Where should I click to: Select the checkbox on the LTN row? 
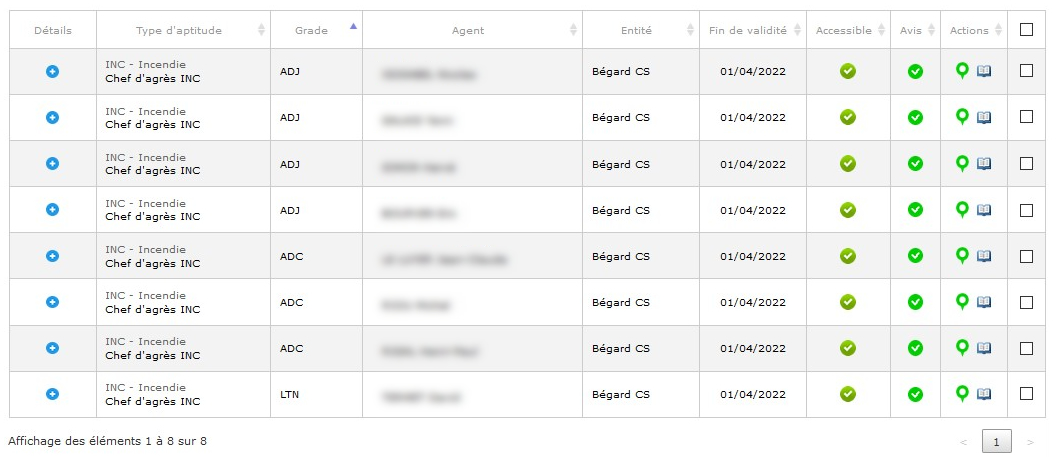click(1026, 394)
